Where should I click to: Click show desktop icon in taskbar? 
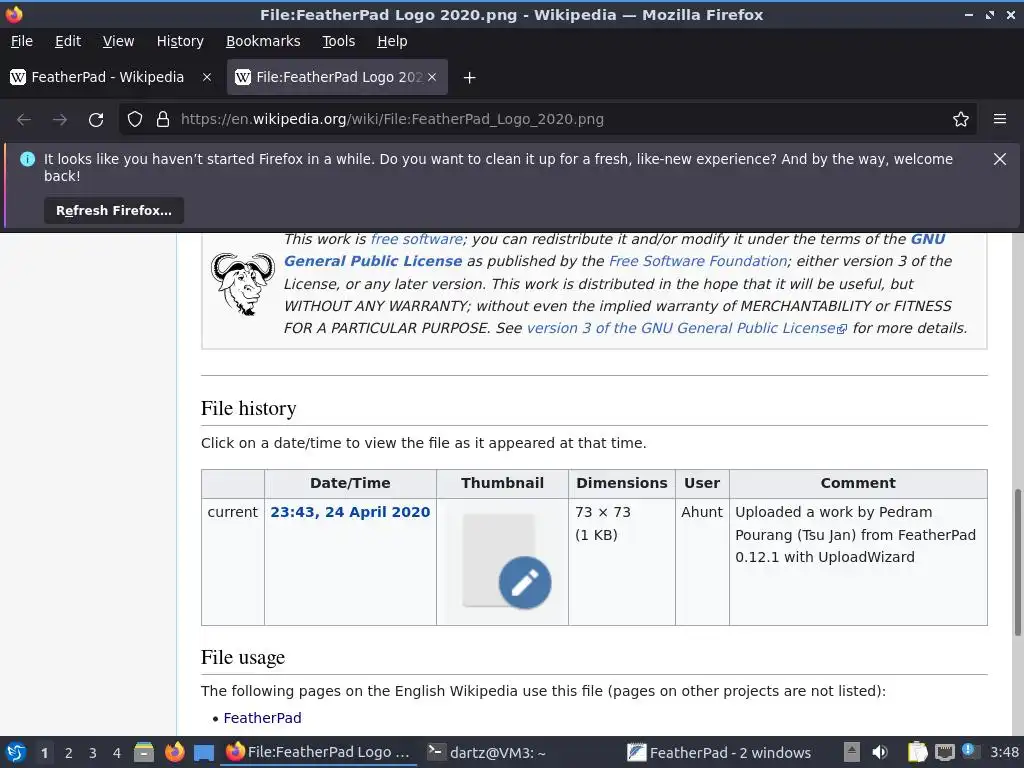click(204, 753)
